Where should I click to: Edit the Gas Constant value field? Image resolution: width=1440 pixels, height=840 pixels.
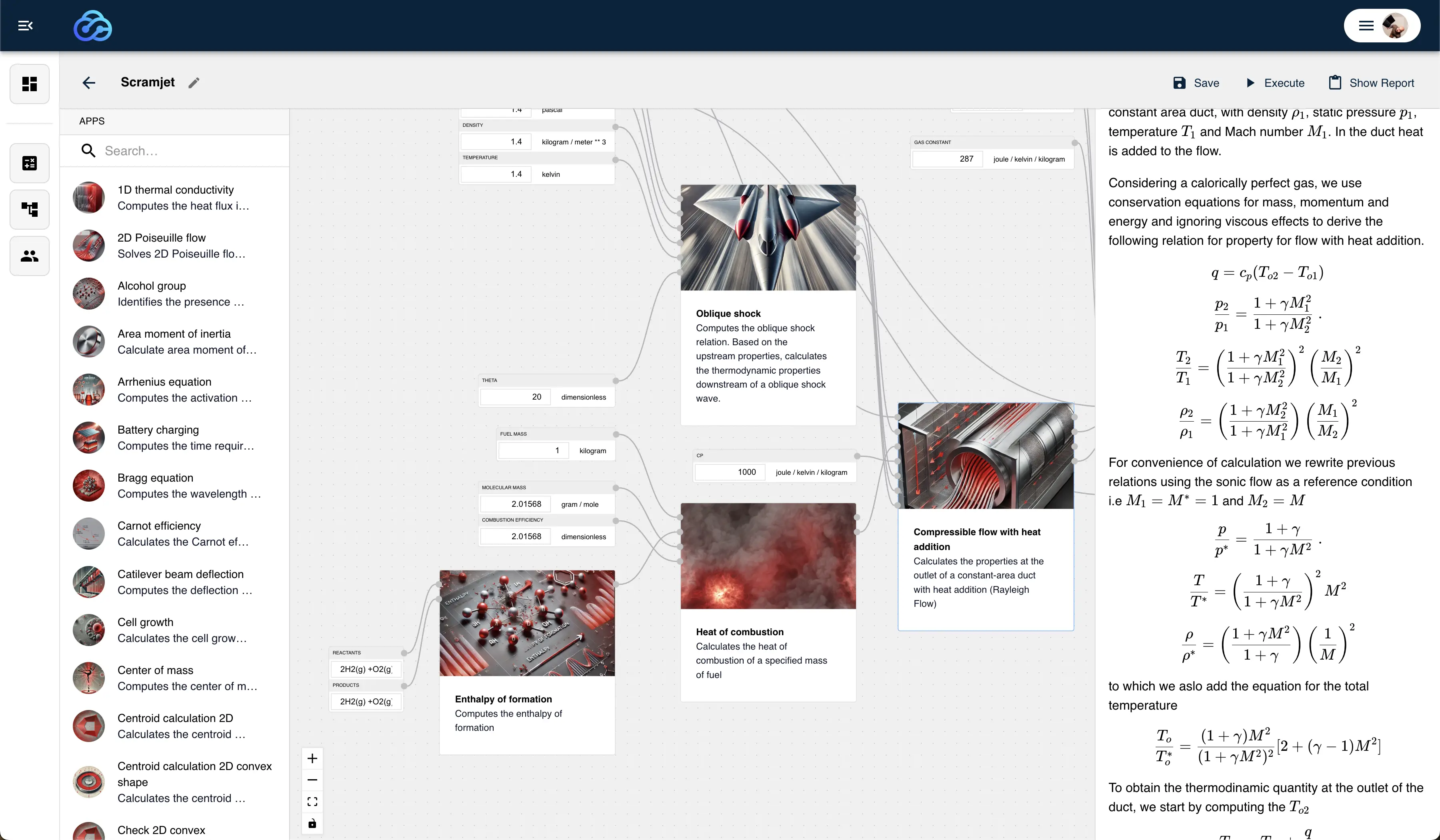click(x=948, y=159)
